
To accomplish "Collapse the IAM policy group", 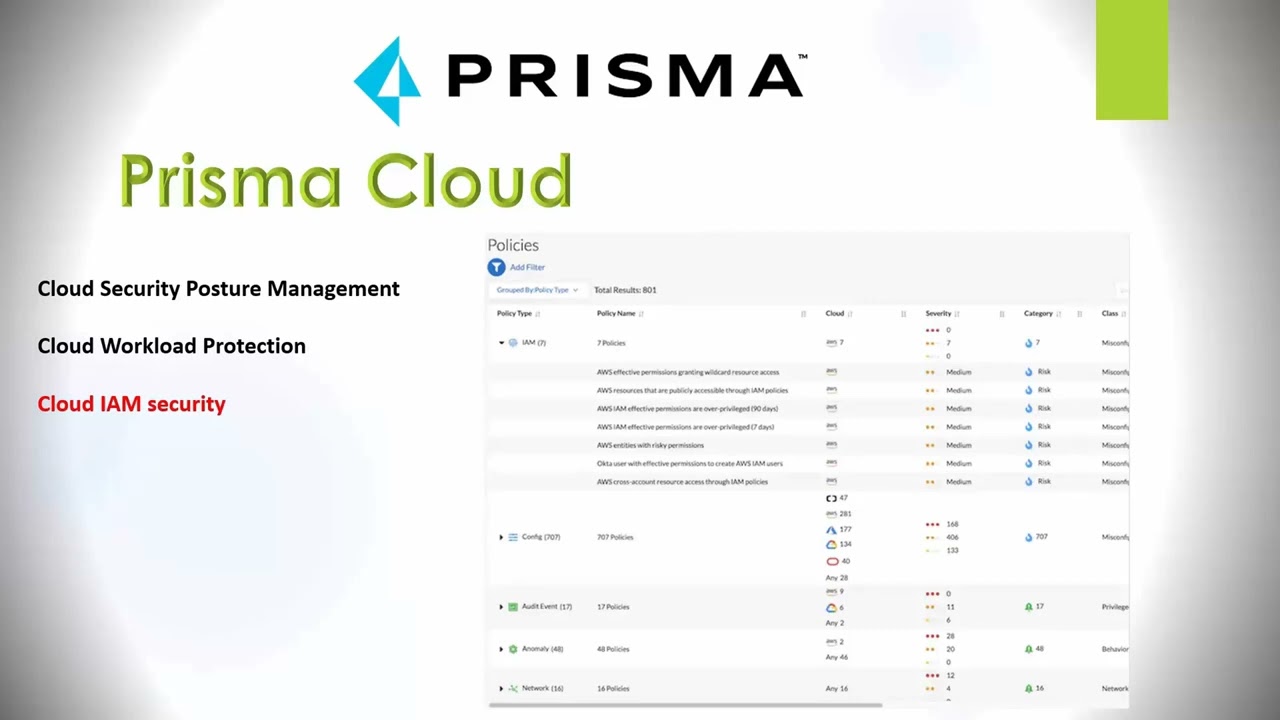I will (502, 343).
